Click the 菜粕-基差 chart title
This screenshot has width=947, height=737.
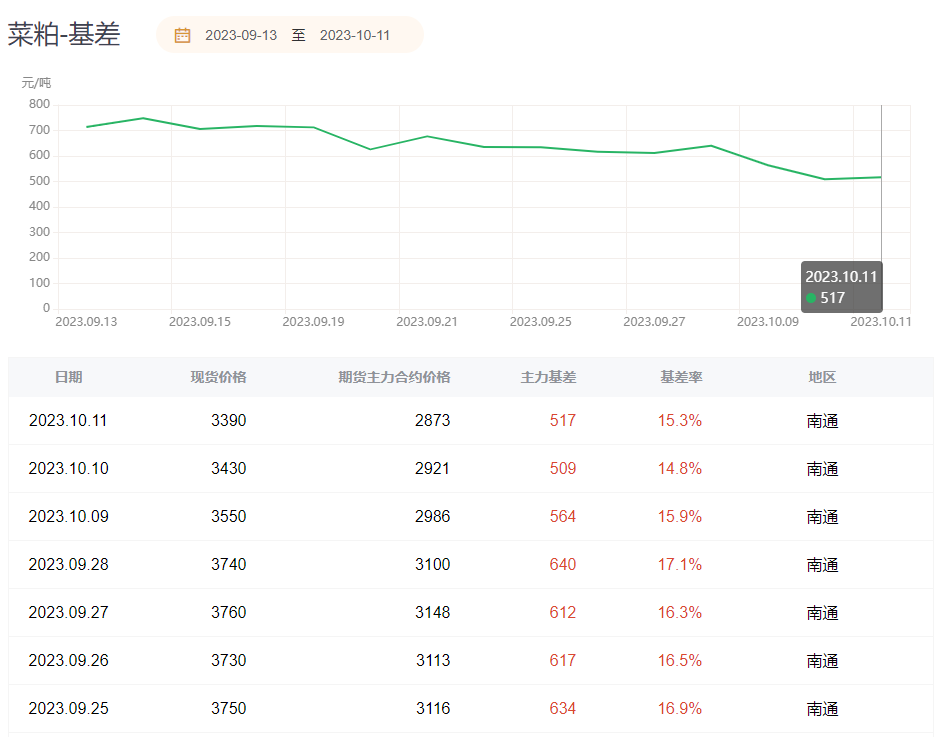pyautogui.click(x=64, y=34)
